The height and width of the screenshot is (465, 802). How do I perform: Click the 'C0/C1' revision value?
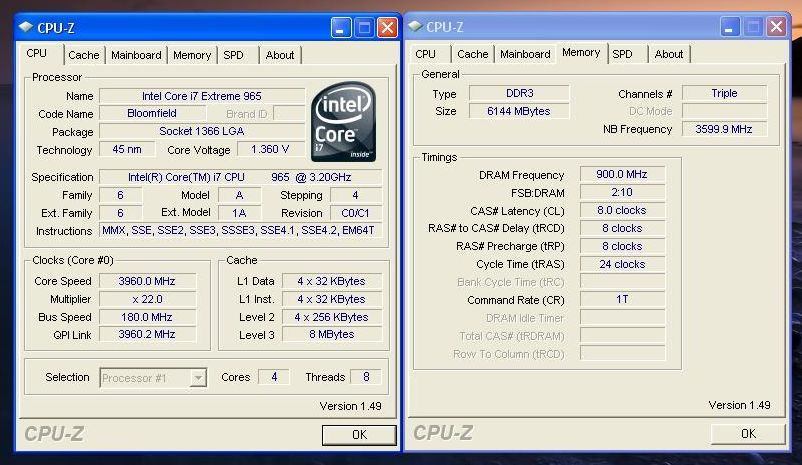point(355,213)
